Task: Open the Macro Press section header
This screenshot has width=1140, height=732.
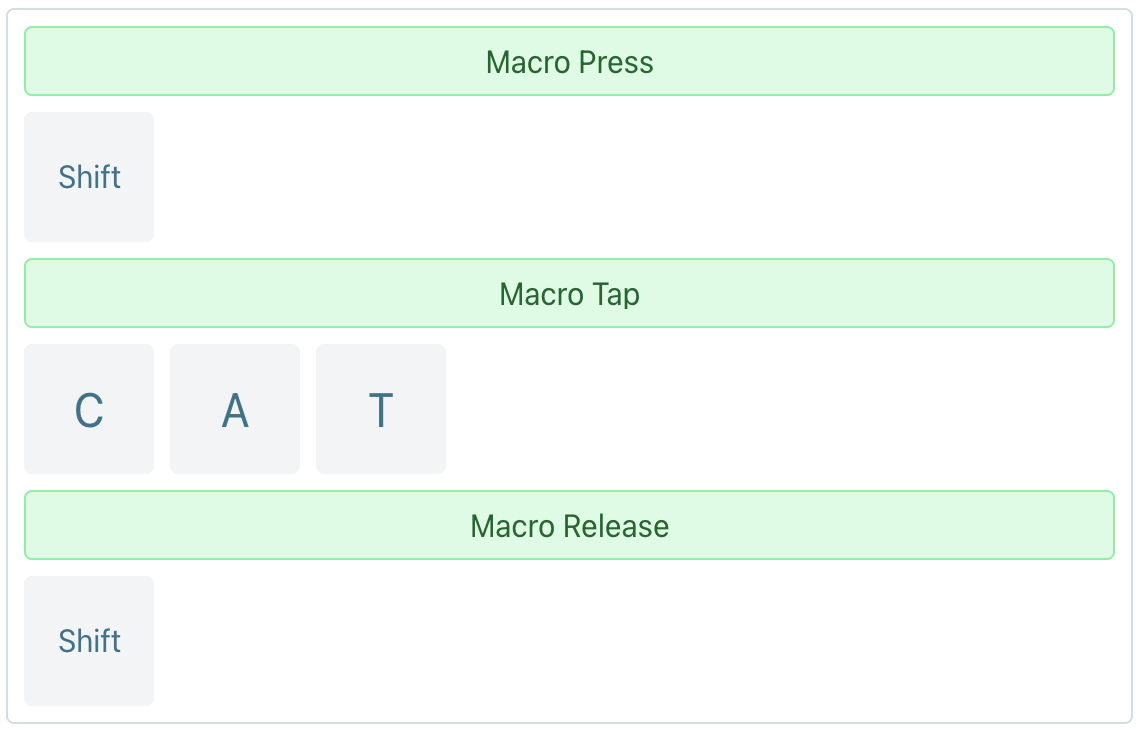Action: pos(569,61)
